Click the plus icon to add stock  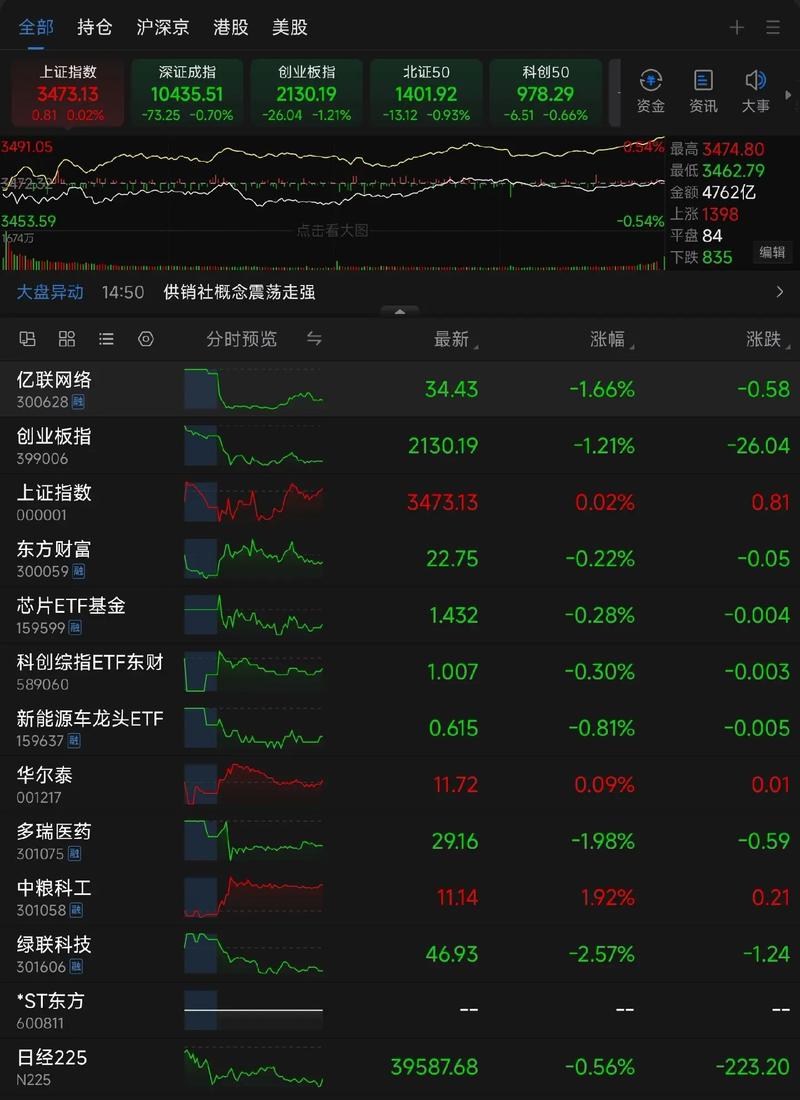click(x=737, y=28)
